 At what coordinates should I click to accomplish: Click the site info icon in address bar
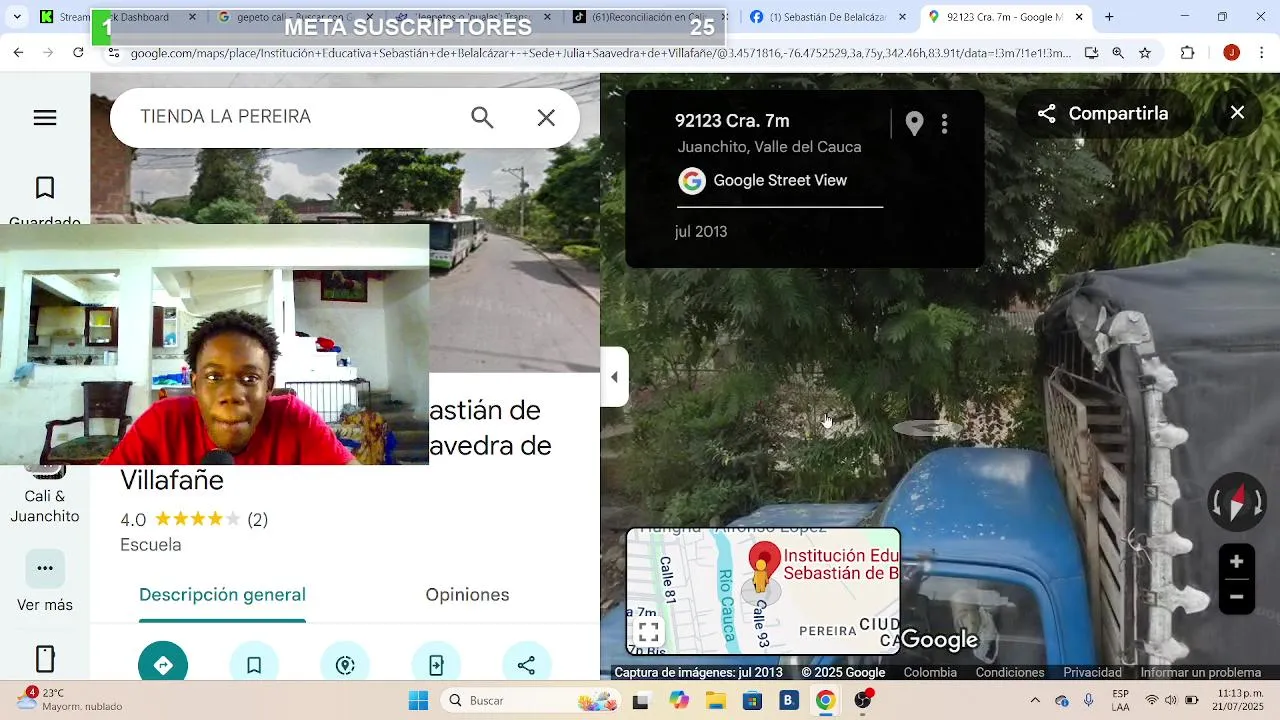113,53
